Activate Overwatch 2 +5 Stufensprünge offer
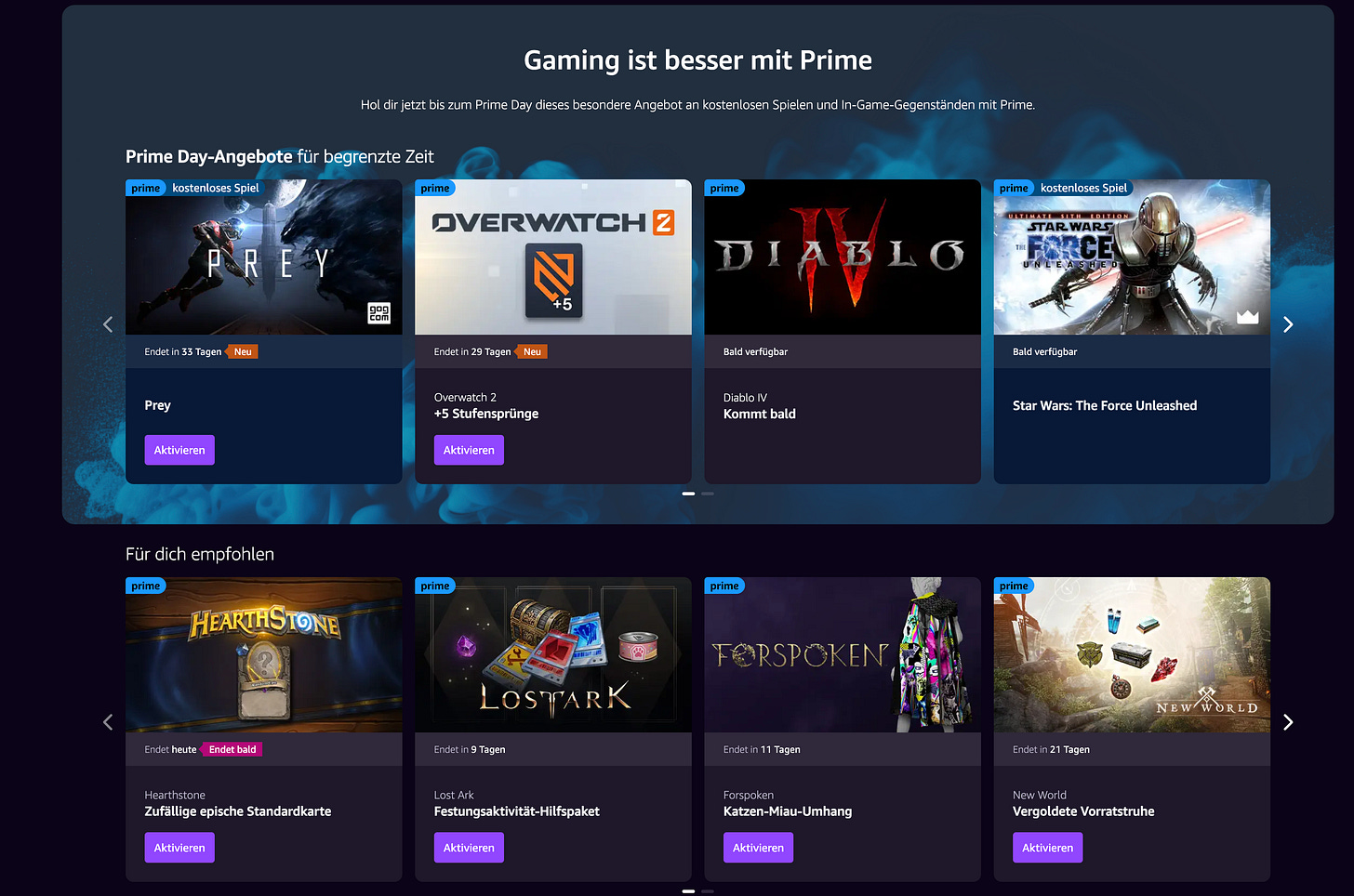 pyautogui.click(x=469, y=450)
